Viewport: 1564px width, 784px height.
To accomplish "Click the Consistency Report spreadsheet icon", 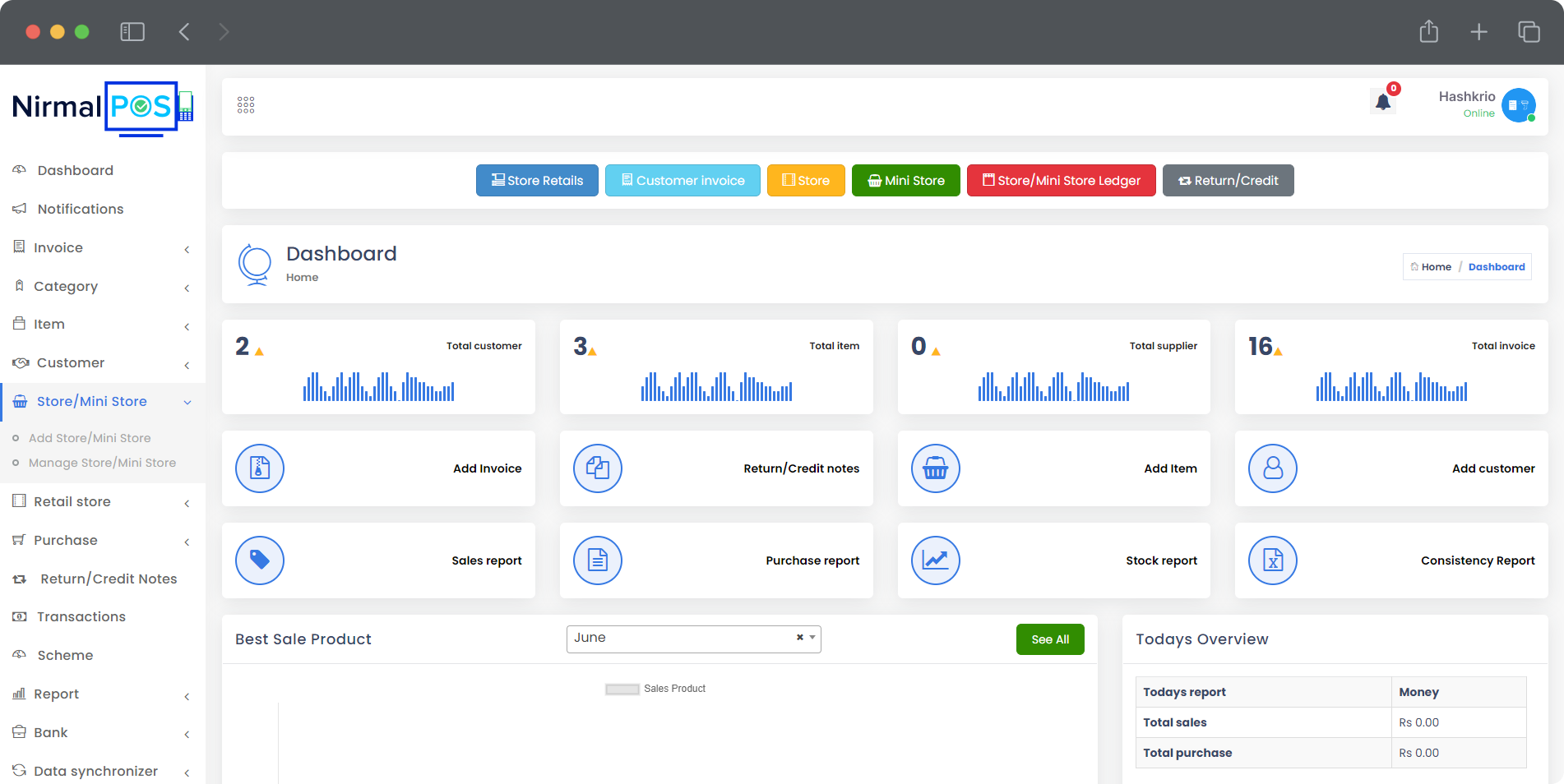I will (x=1273, y=560).
